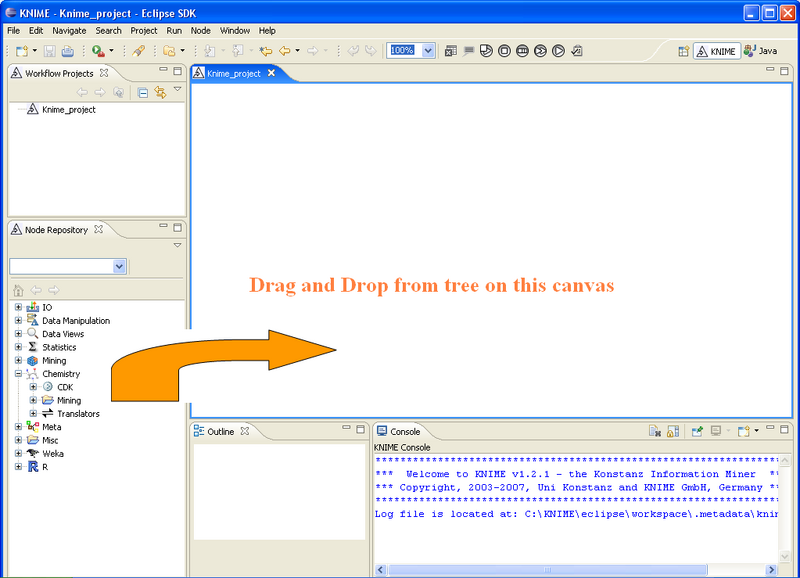The height and width of the screenshot is (578, 800).
Task: Click the console horizontal scrollbar thumb
Action: click(547, 569)
